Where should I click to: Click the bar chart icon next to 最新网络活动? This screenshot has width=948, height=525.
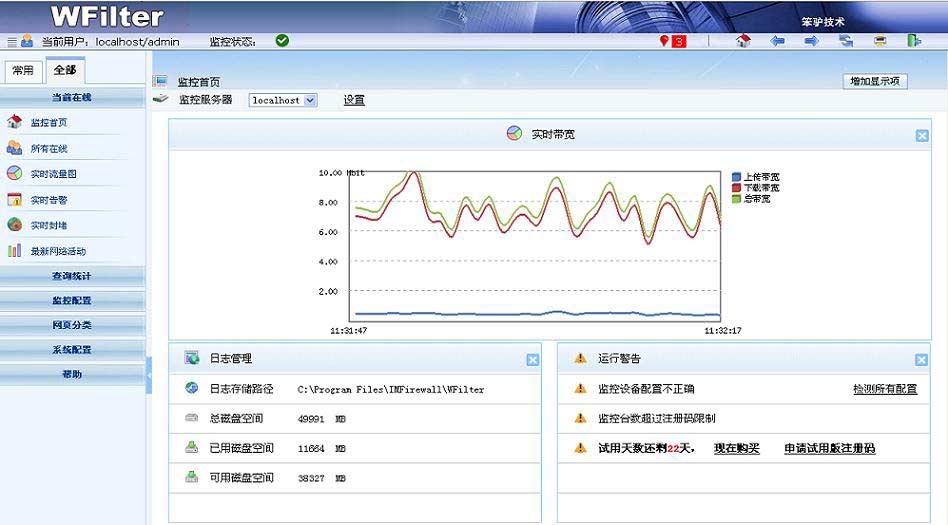coord(15,250)
